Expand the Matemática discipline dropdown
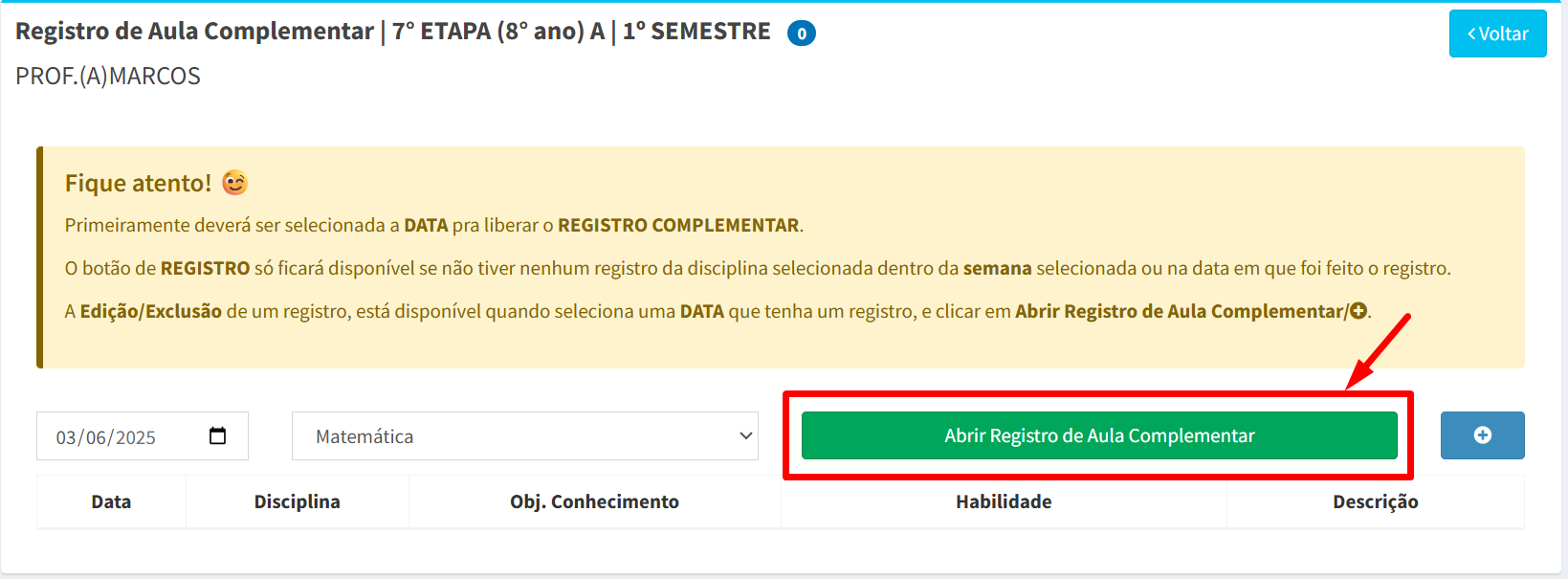This screenshot has height=579, width=1568. [x=525, y=436]
